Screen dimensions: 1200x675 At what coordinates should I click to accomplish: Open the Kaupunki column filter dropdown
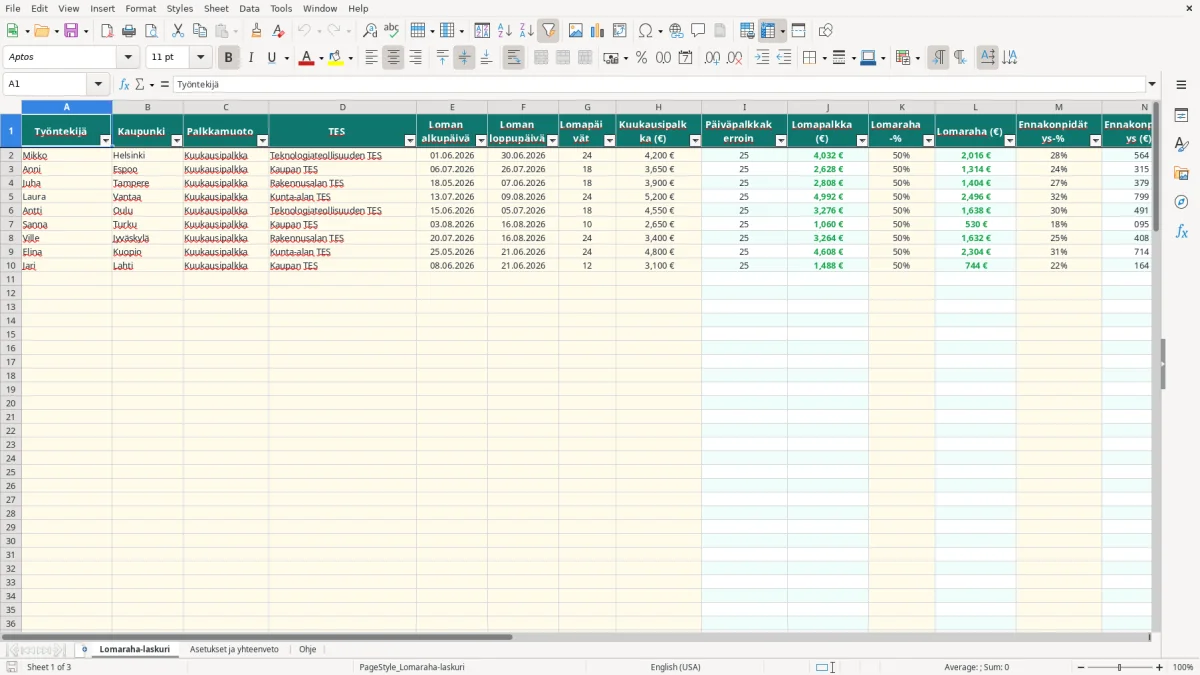[177, 141]
